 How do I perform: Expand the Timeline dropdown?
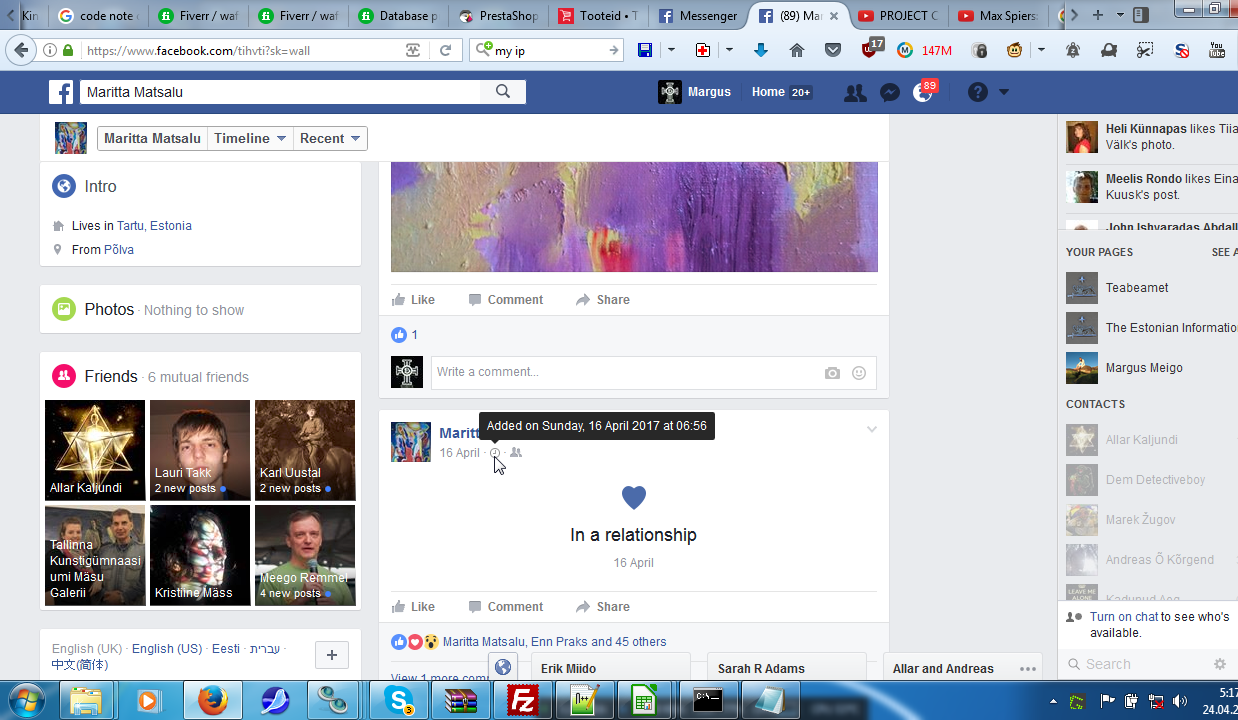(250, 139)
